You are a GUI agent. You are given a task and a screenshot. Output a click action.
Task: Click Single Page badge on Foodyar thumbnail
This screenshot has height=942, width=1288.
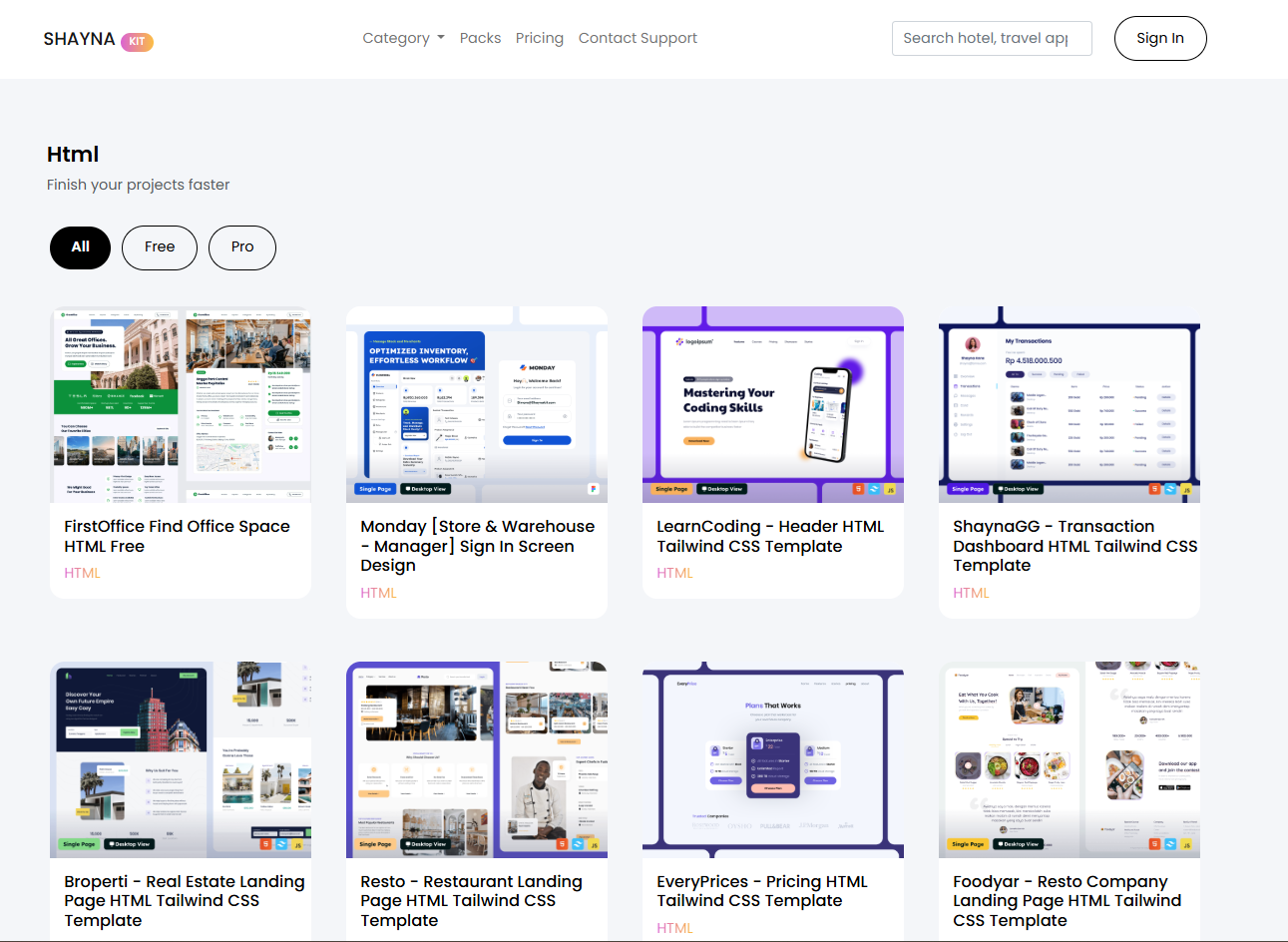pos(968,844)
